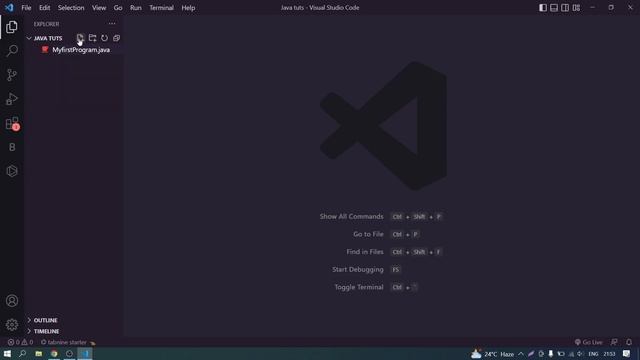Image resolution: width=640 pixels, height=360 pixels.
Task: Open the Run and Debug view
Action: tap(12, 99)
